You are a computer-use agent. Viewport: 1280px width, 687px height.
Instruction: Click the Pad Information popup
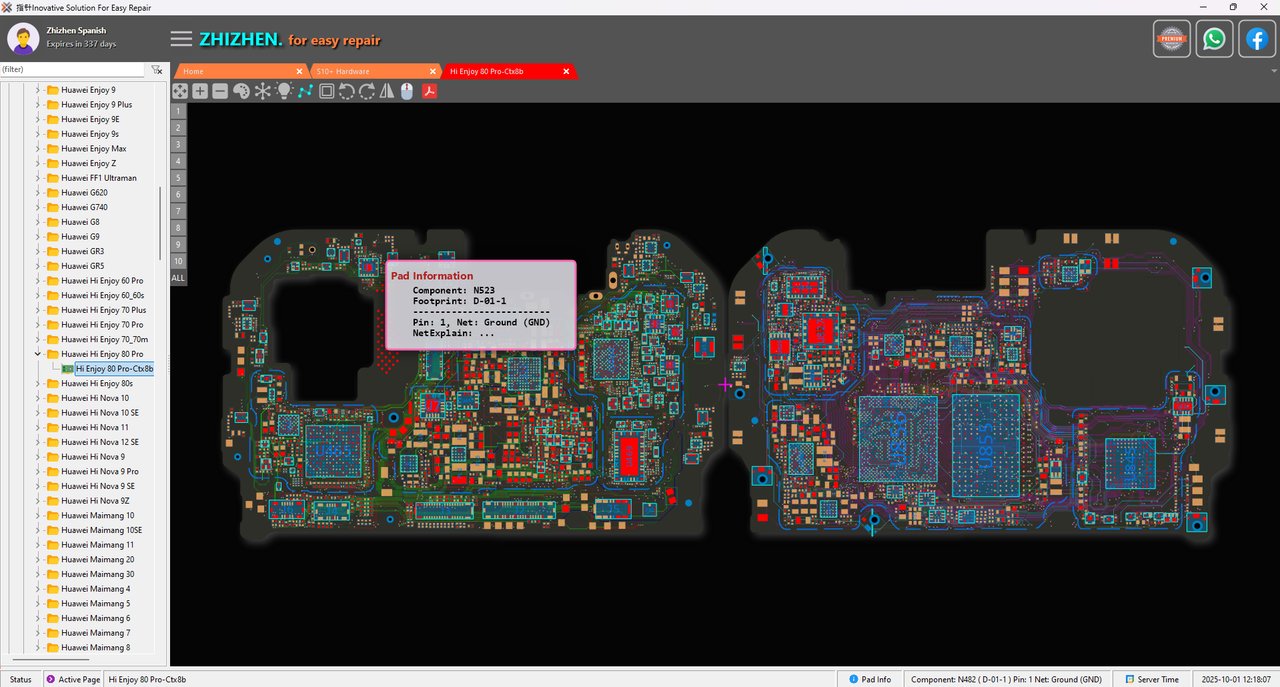[481, 305]
